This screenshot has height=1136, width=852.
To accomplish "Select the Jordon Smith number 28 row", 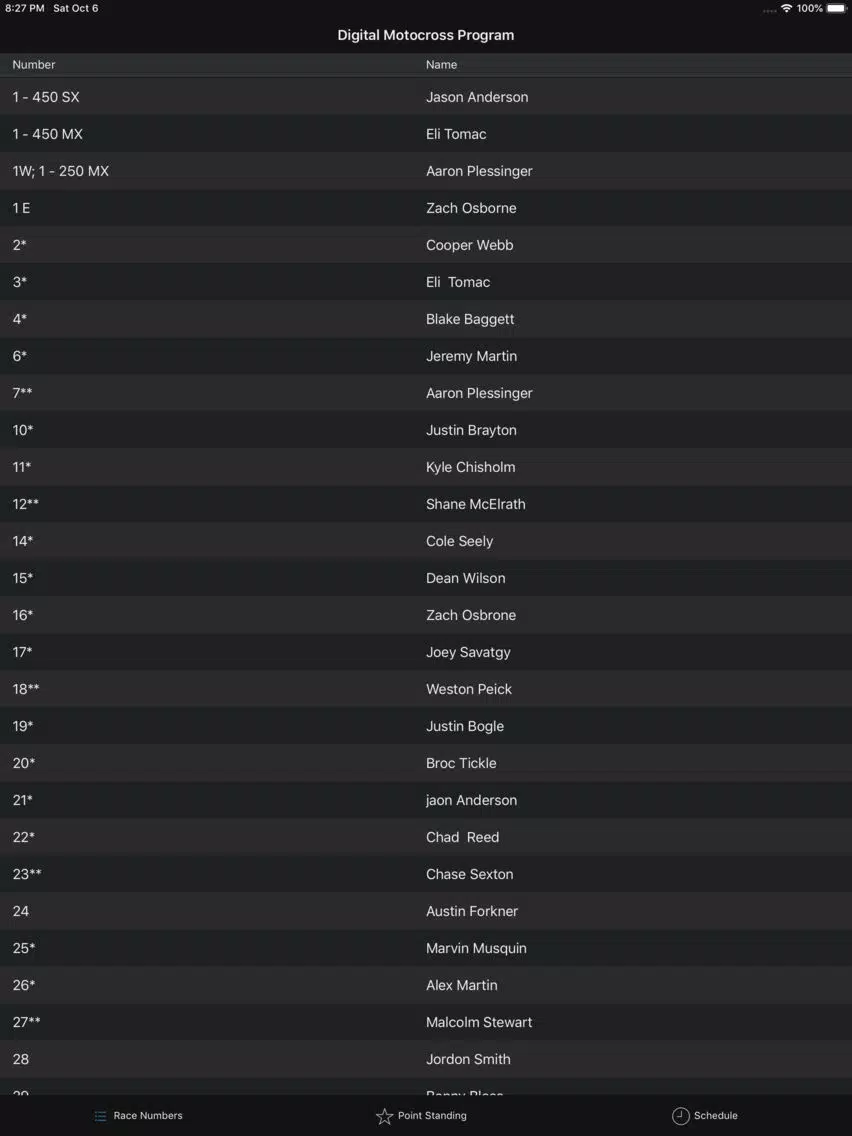I will (x=426, y=1058).
